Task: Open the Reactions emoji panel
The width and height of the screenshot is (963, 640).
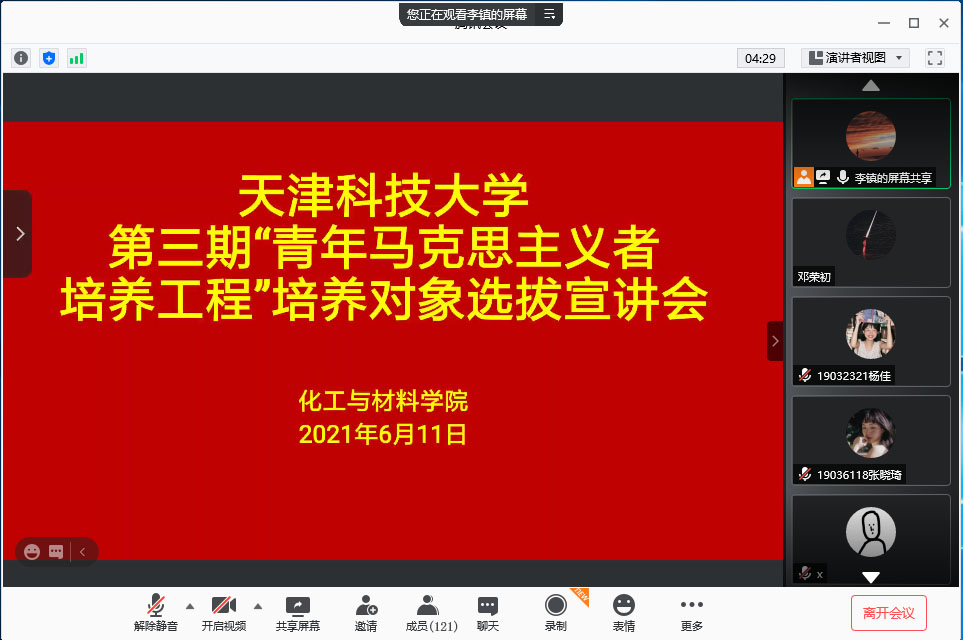Action: tap(624, 612)
